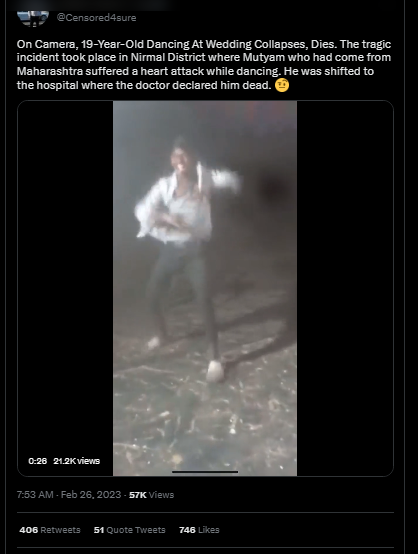Viewport: 418px width, 554px height.
Task: Click the raised-eyebrow emoji in tweet
Action: (x=282, y=85)
